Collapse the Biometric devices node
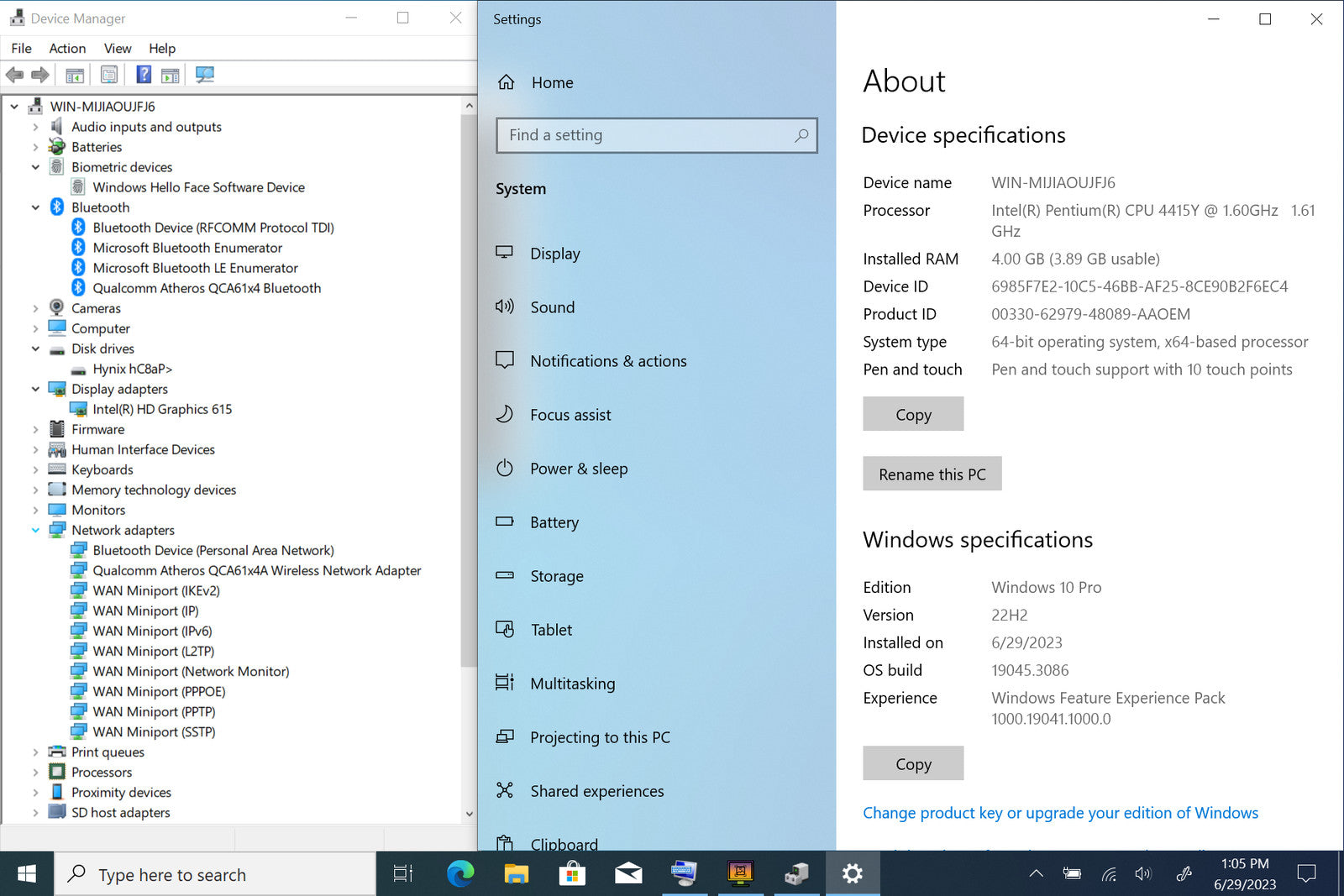The height and width of the screenshot is (896, 1344). [x=35, y=167]
